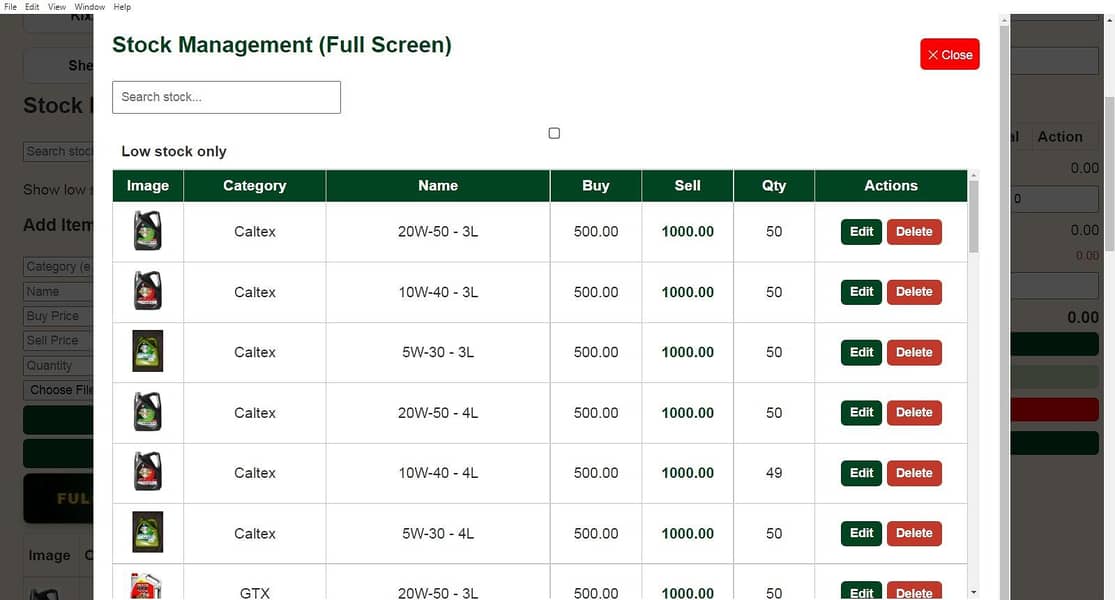Viewport: 1115px width, 600px height.
Task: Click the Name column header
Action: tap(438, 186)
